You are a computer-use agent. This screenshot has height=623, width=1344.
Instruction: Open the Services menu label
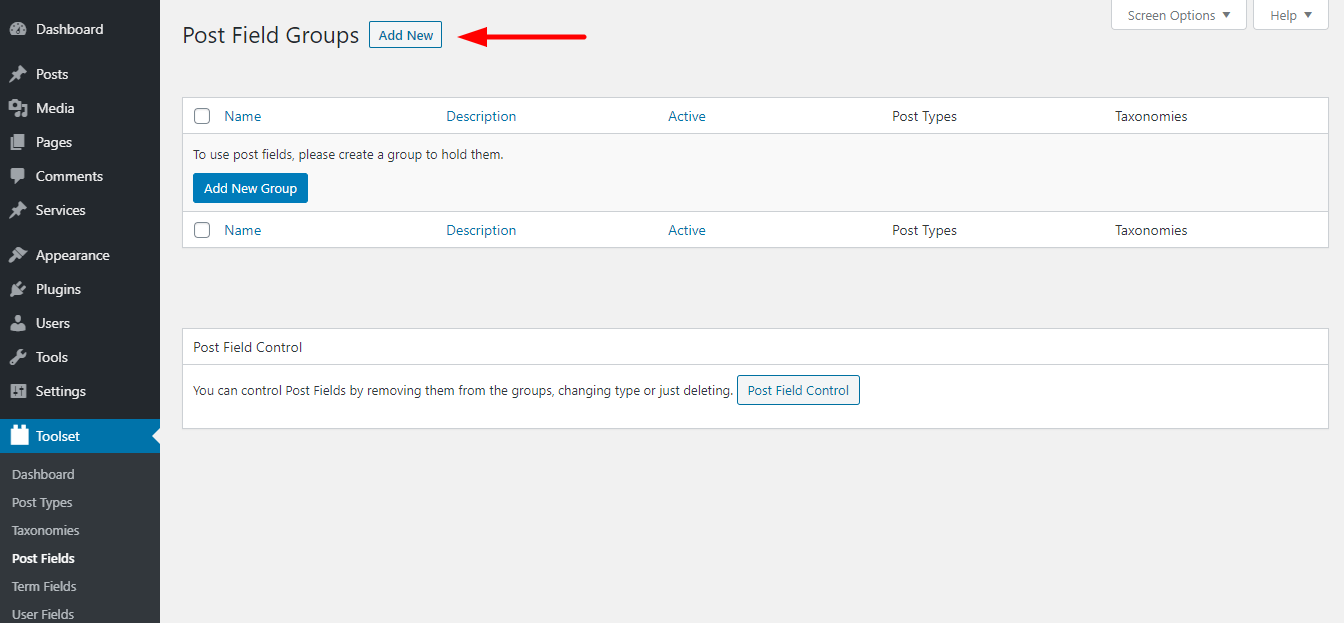(x=60, y=210)
